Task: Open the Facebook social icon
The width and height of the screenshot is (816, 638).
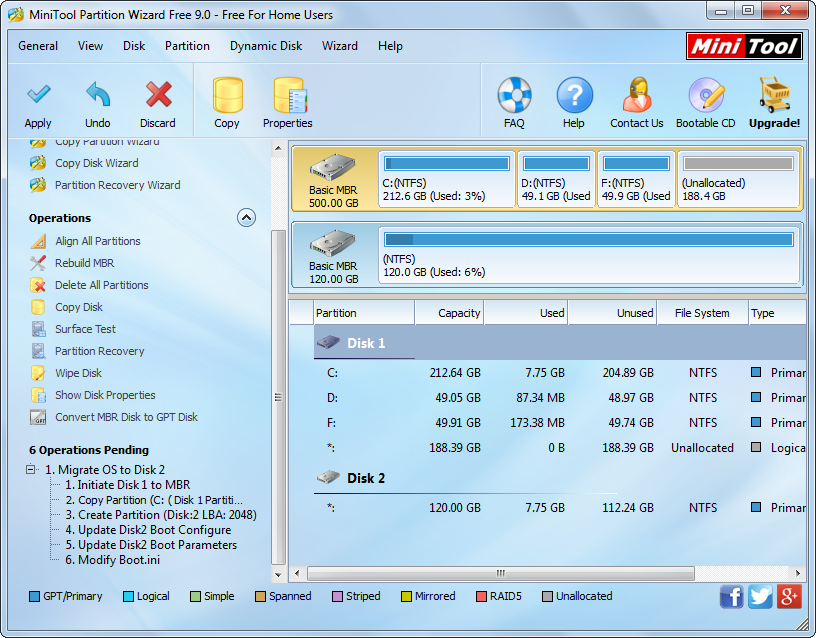Action: (732, 596)
